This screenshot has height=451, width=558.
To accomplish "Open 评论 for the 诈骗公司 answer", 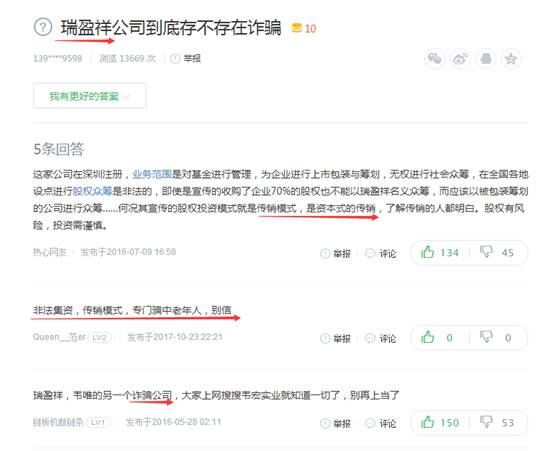I will [x=381, y=424].
